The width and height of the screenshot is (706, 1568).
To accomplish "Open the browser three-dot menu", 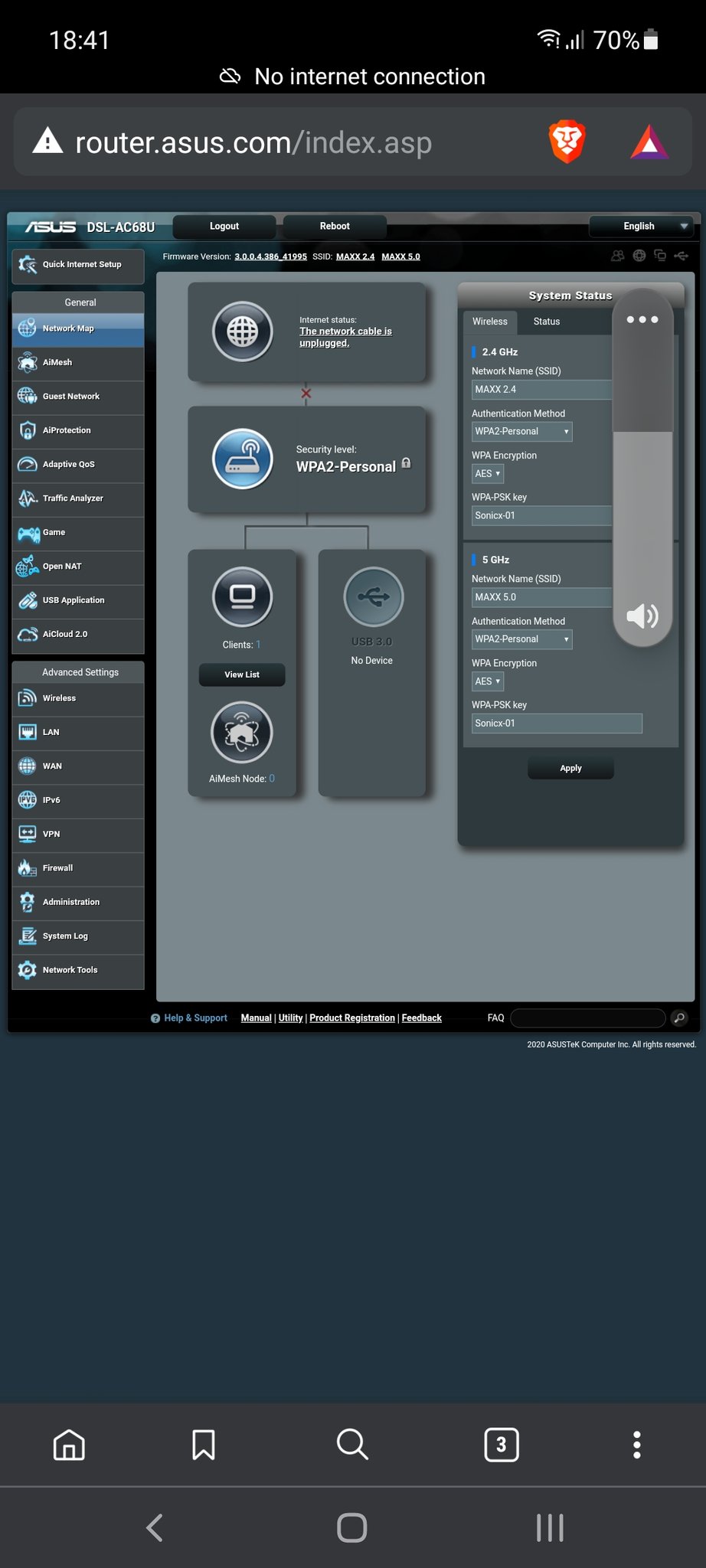I will pyautogui.click(x=636, y=1445).
